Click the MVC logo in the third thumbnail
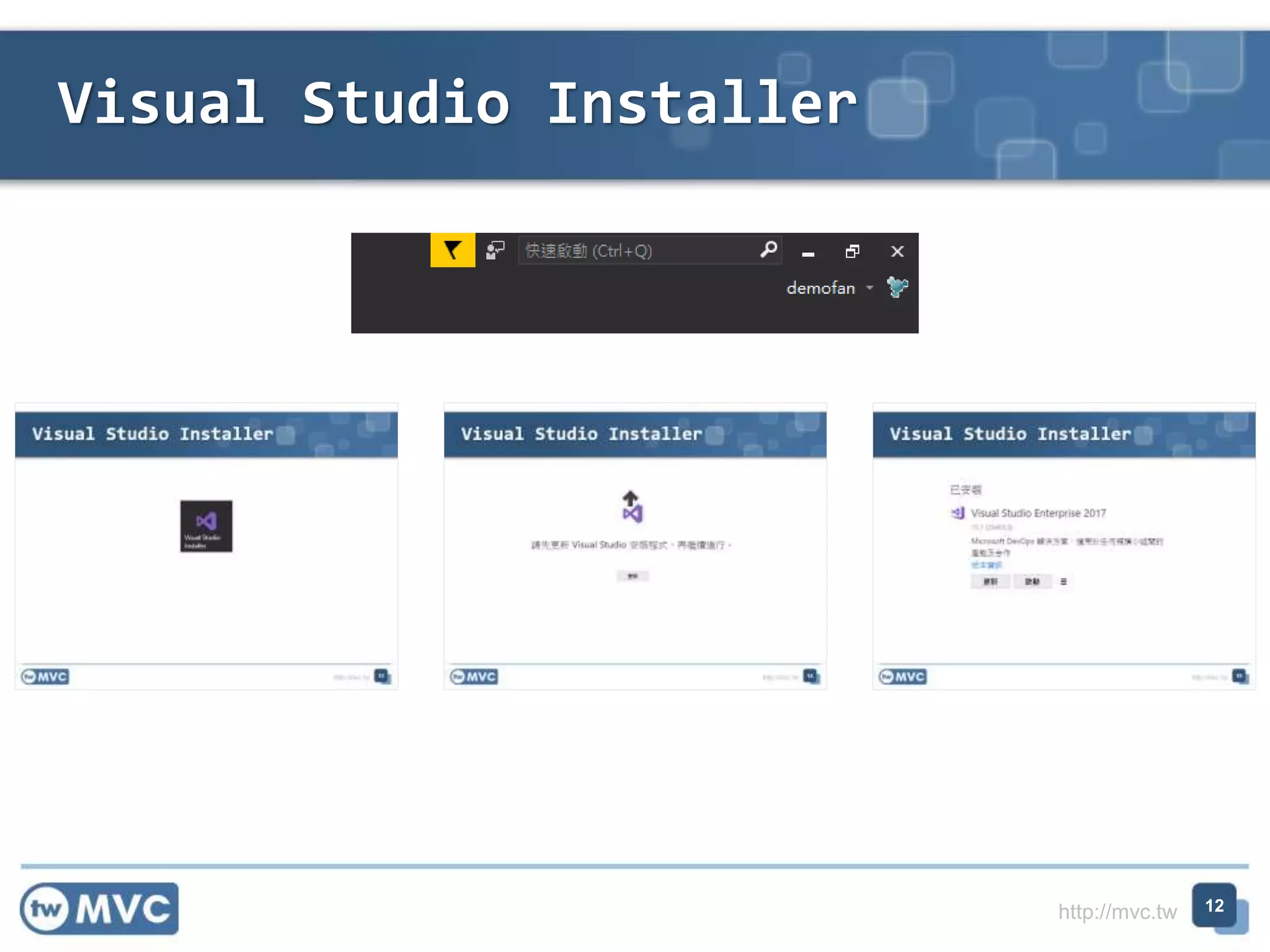The height and width of the screenshot is (952, 1270). (x=903, y=676)
